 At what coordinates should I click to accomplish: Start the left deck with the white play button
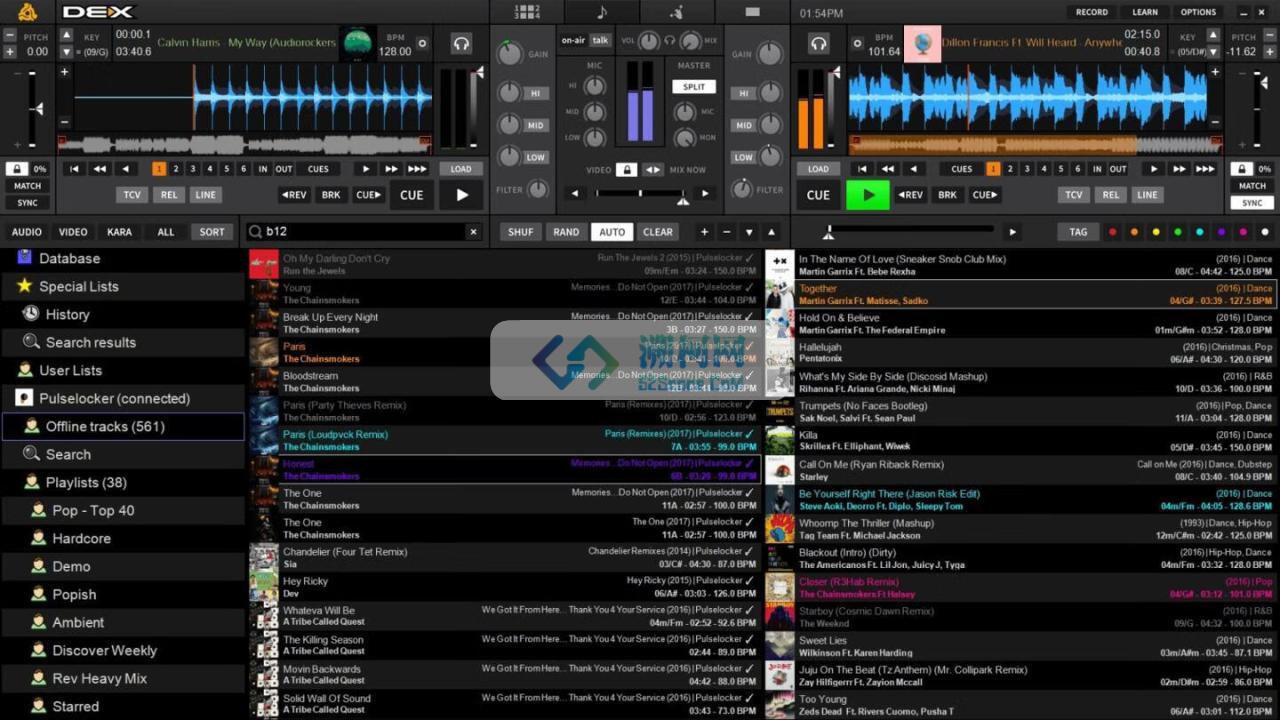point(462,195)
